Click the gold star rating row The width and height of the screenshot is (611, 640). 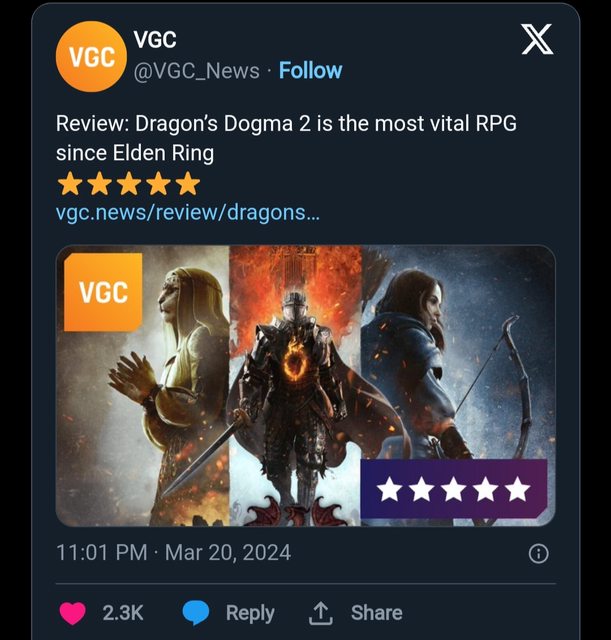[129, 184]
